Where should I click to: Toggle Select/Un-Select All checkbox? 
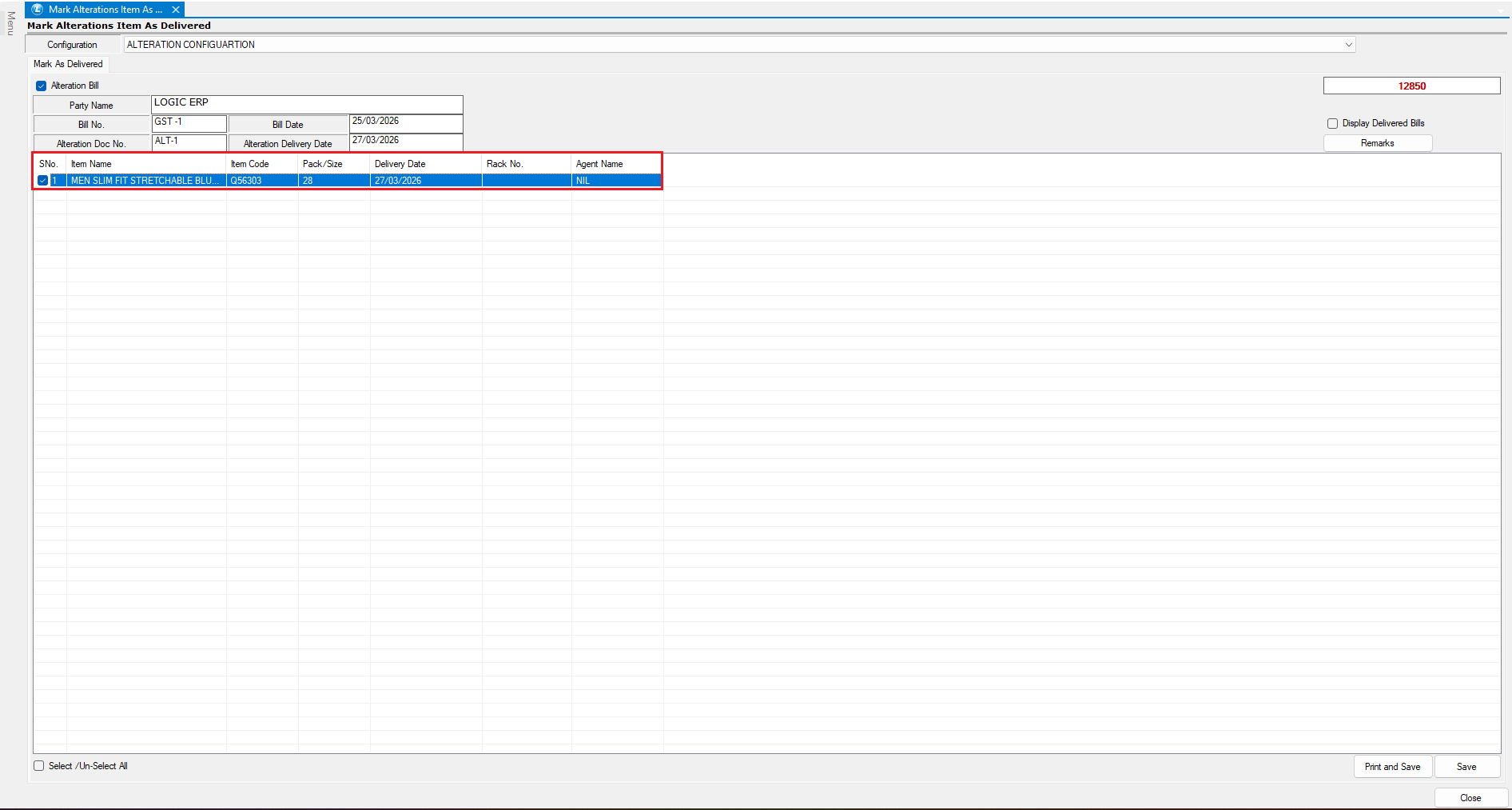pos(39,766)
